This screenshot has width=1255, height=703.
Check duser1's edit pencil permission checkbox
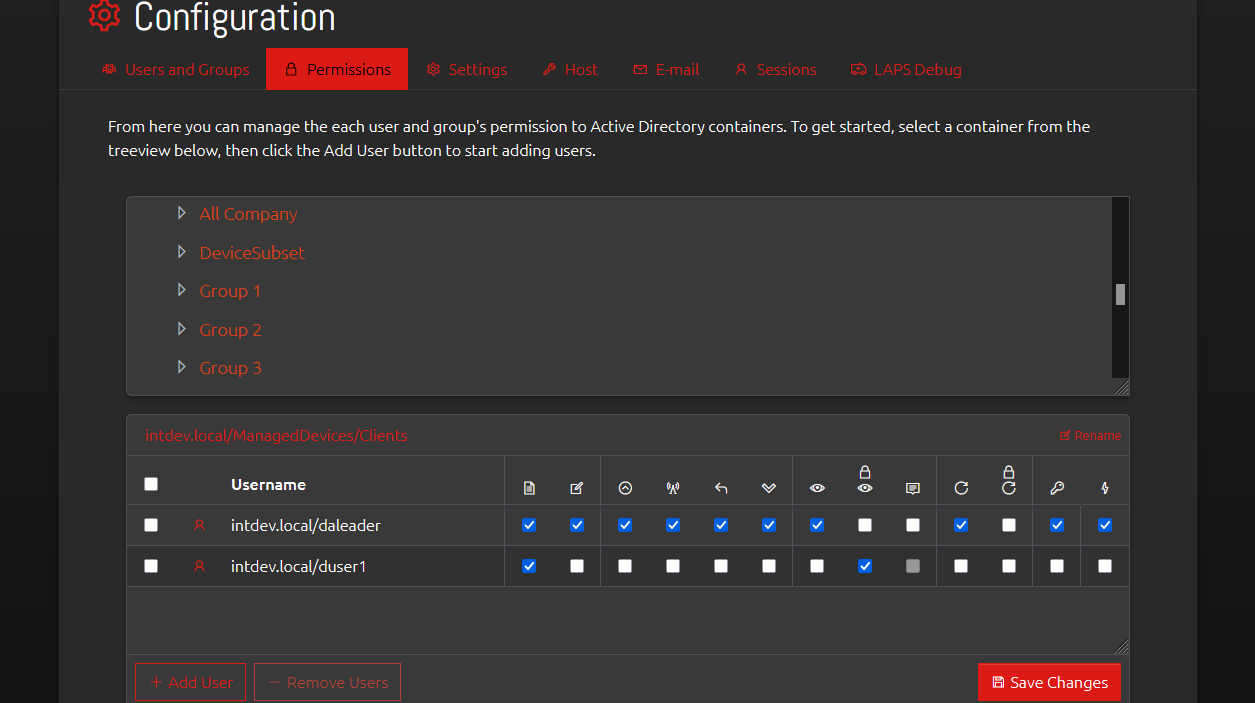577,566
